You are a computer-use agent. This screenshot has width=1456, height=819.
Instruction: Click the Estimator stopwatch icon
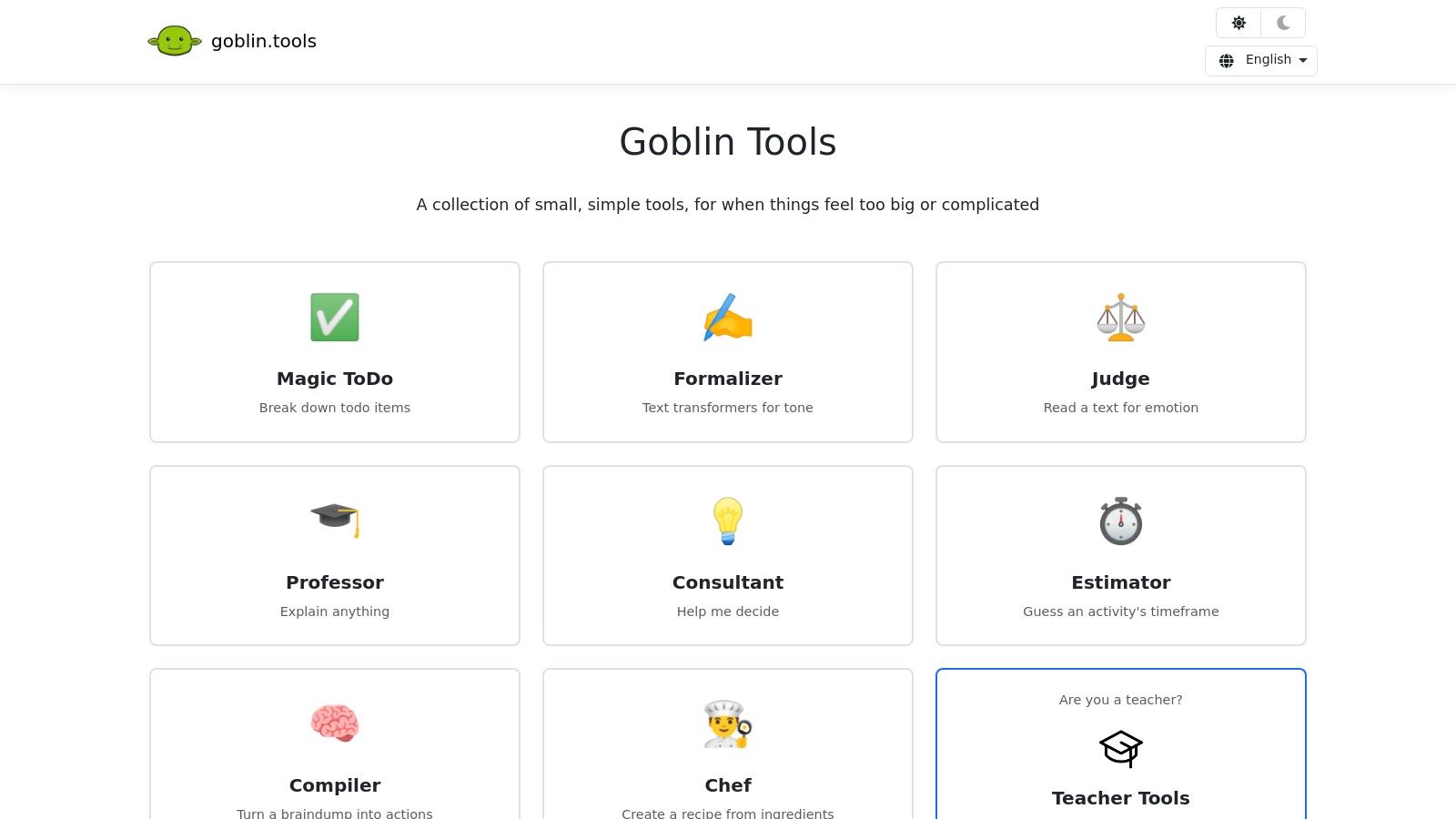click(x=1121, y=521)
